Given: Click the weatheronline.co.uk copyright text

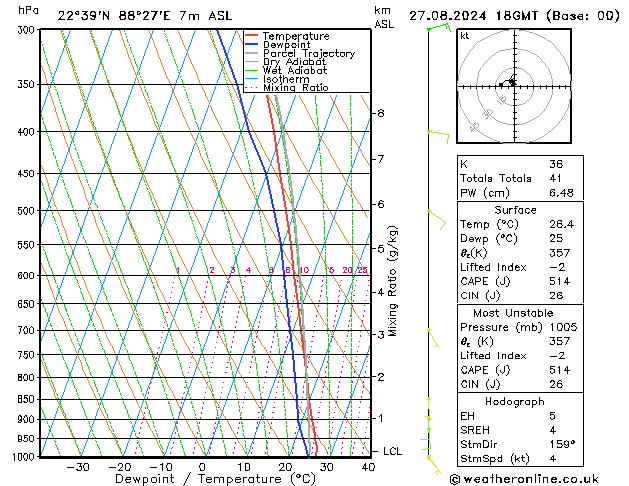Looking at the screenshot, I should 524,479.
